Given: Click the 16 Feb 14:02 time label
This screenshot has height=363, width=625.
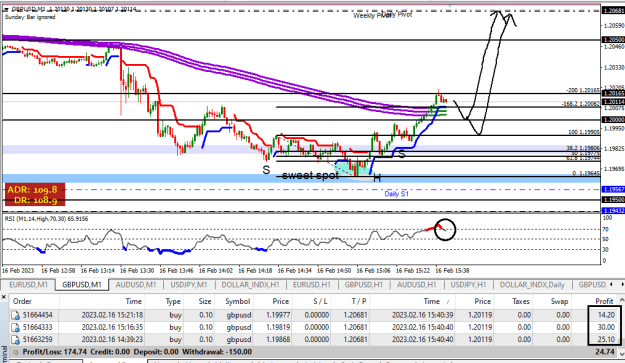Looking at the screenshot, I should point(216,271).
